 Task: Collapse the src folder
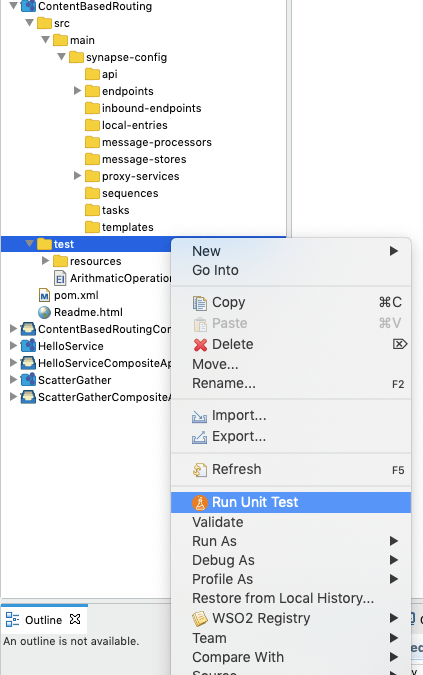pos(29,22)
